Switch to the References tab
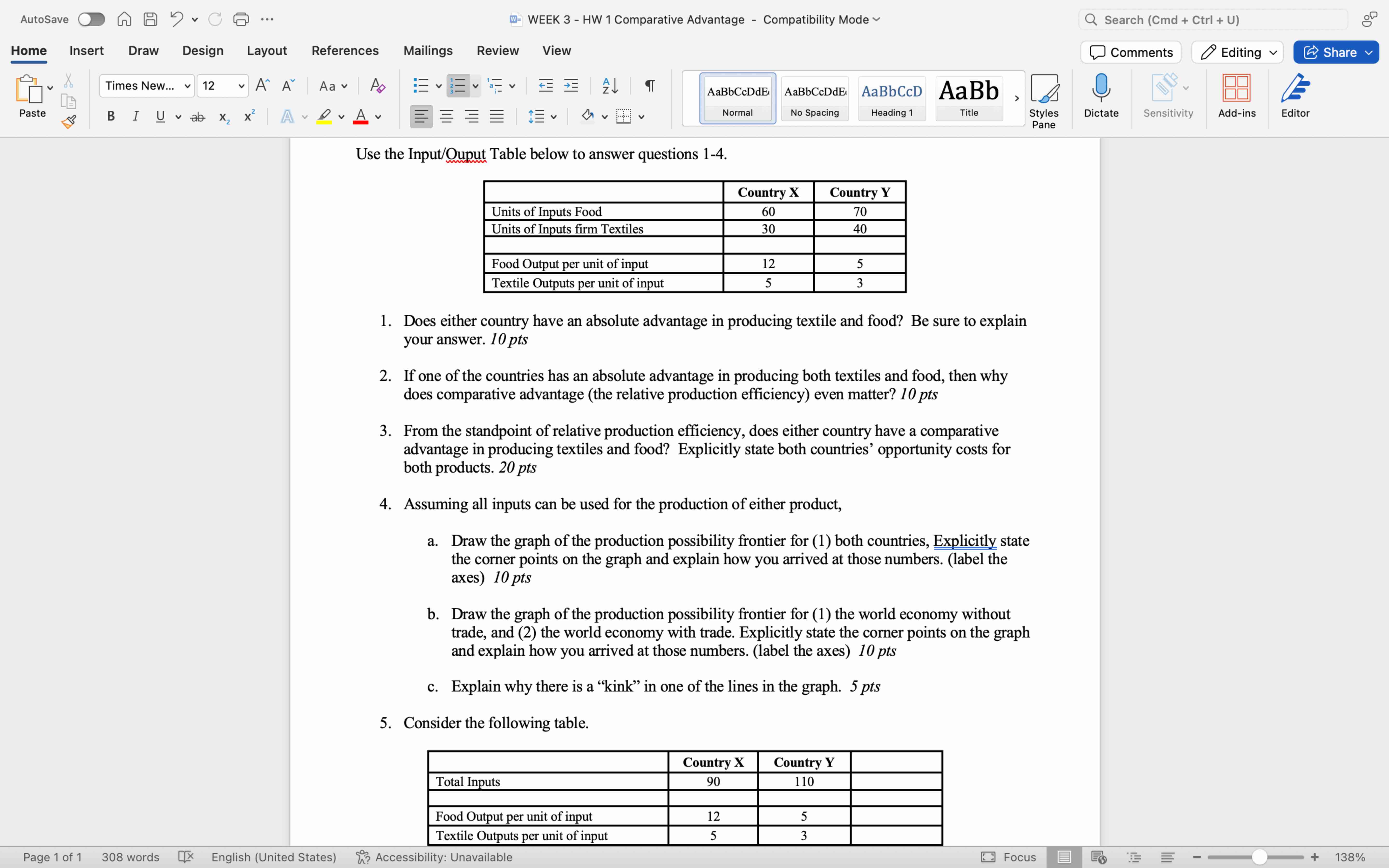1389x868 pixels. [x=344, y=51]
